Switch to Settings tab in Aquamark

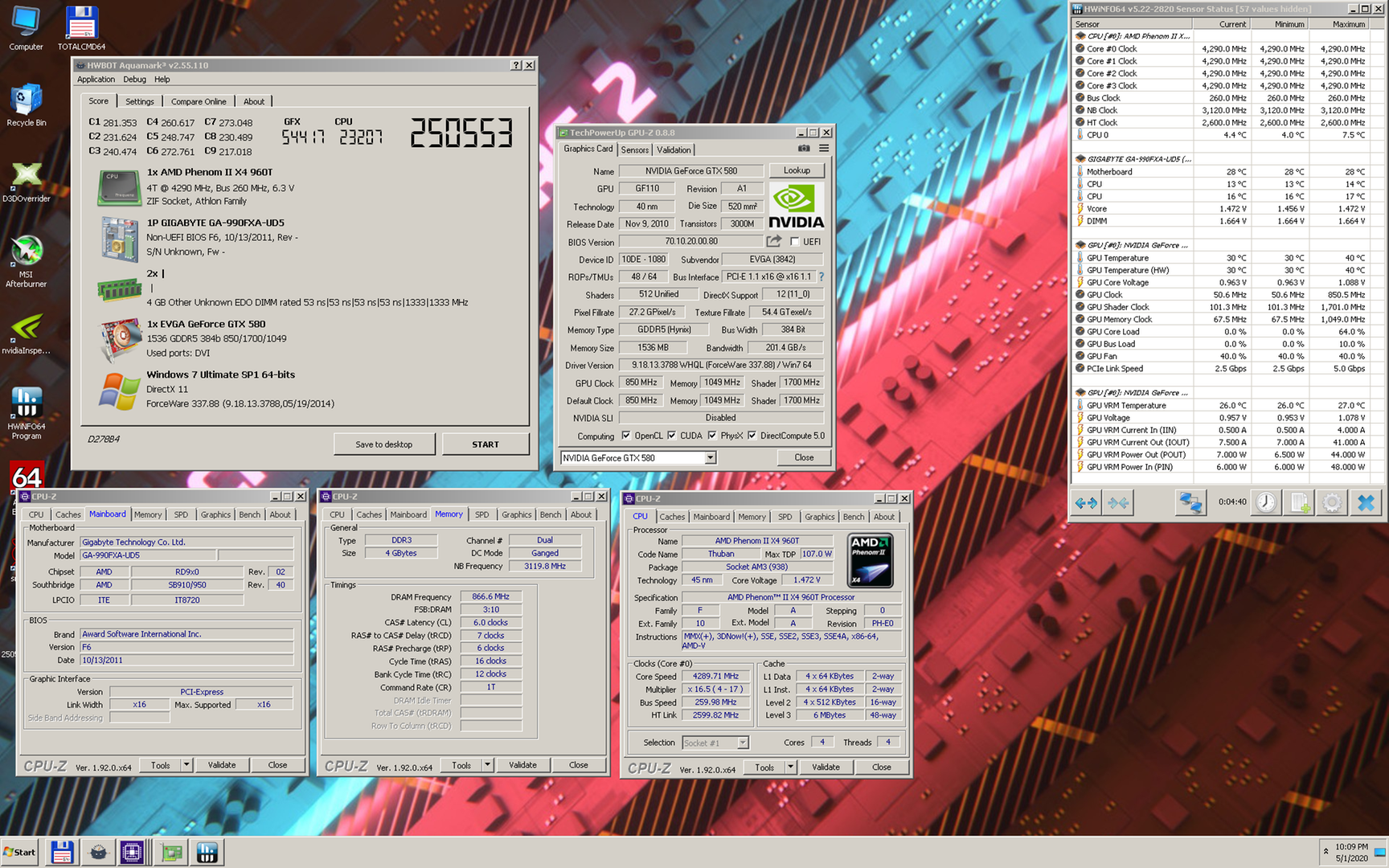[140, 101]
